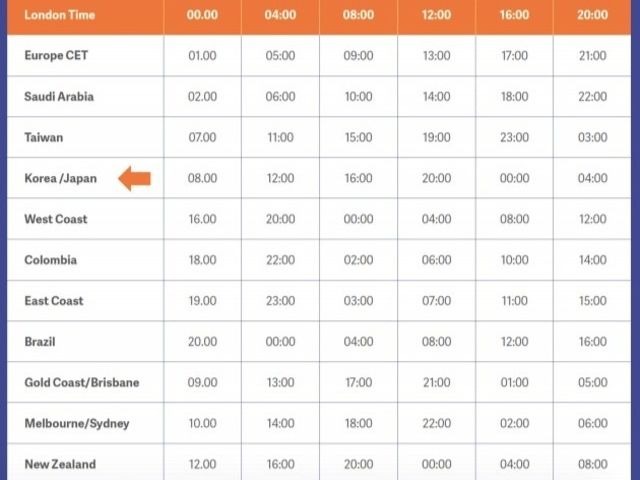
Task: Click Korea /Japan time 08.00 cell
Action: coord(202,178)
